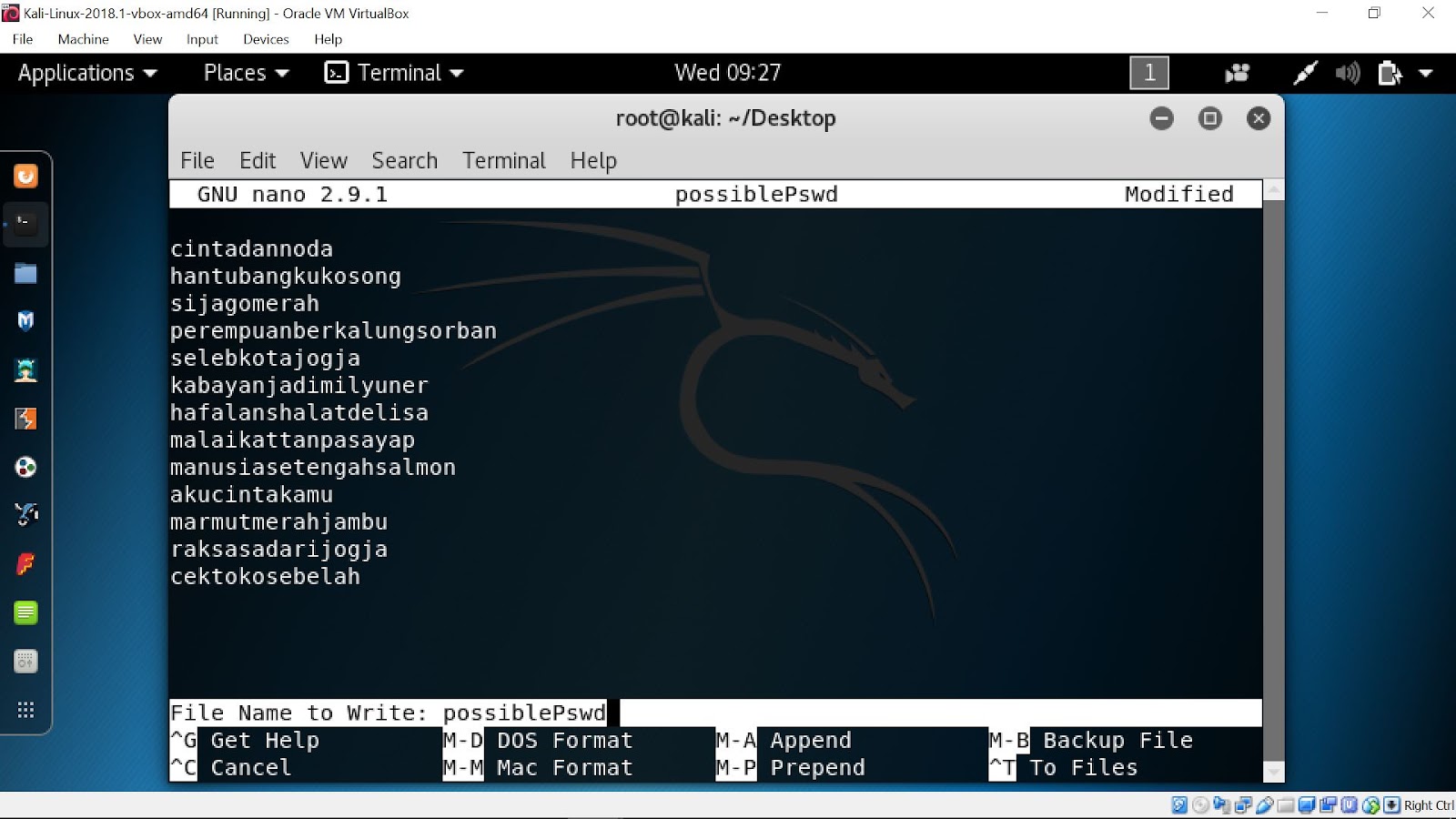Click VirtualBox hard disk activity status icon
This screenshot has height=819, width=1456.
pyautogui.click(x=1179, y=804)
